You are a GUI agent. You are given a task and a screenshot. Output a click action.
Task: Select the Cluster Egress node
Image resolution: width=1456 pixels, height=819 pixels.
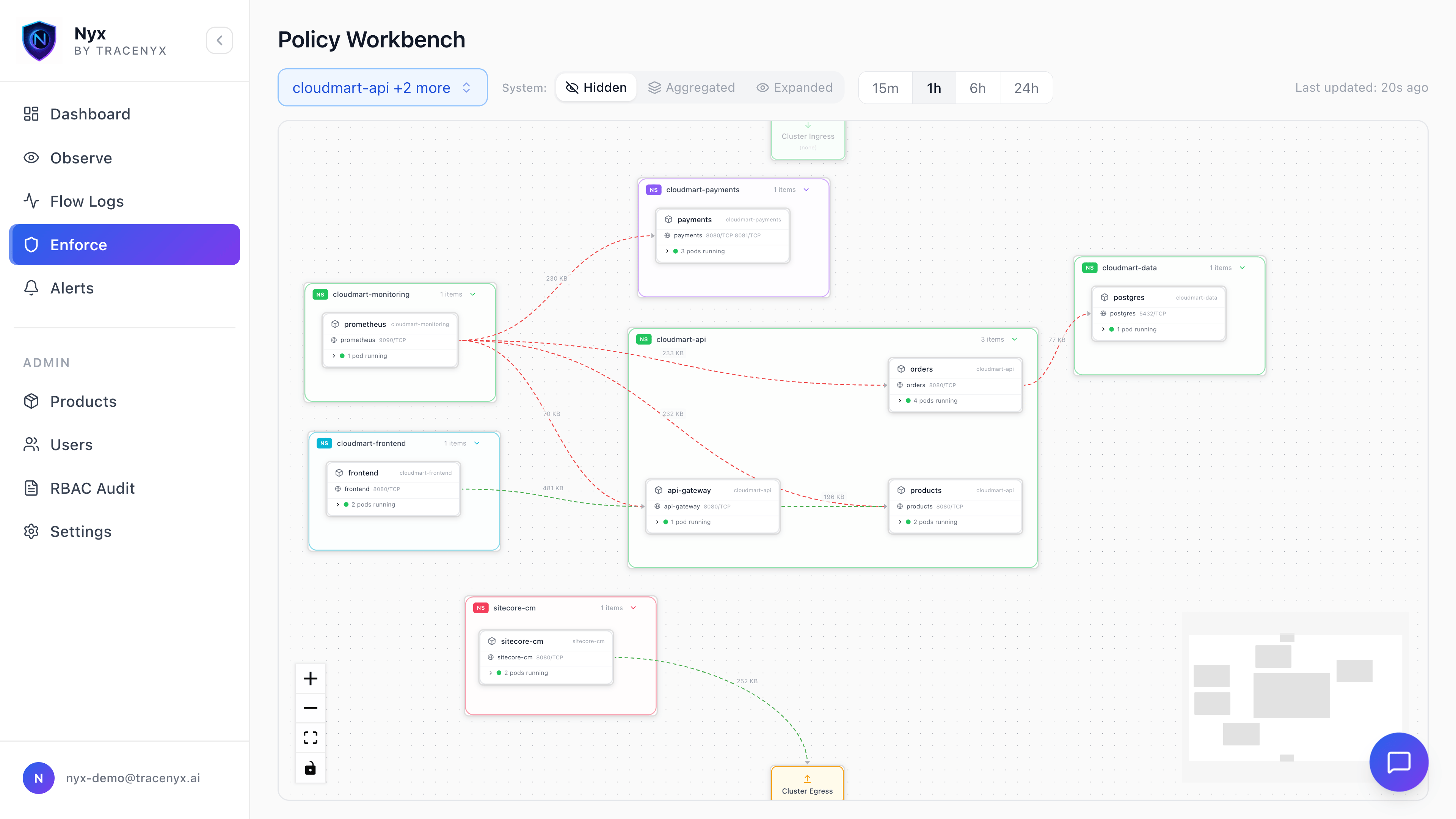tap(807, 783)
